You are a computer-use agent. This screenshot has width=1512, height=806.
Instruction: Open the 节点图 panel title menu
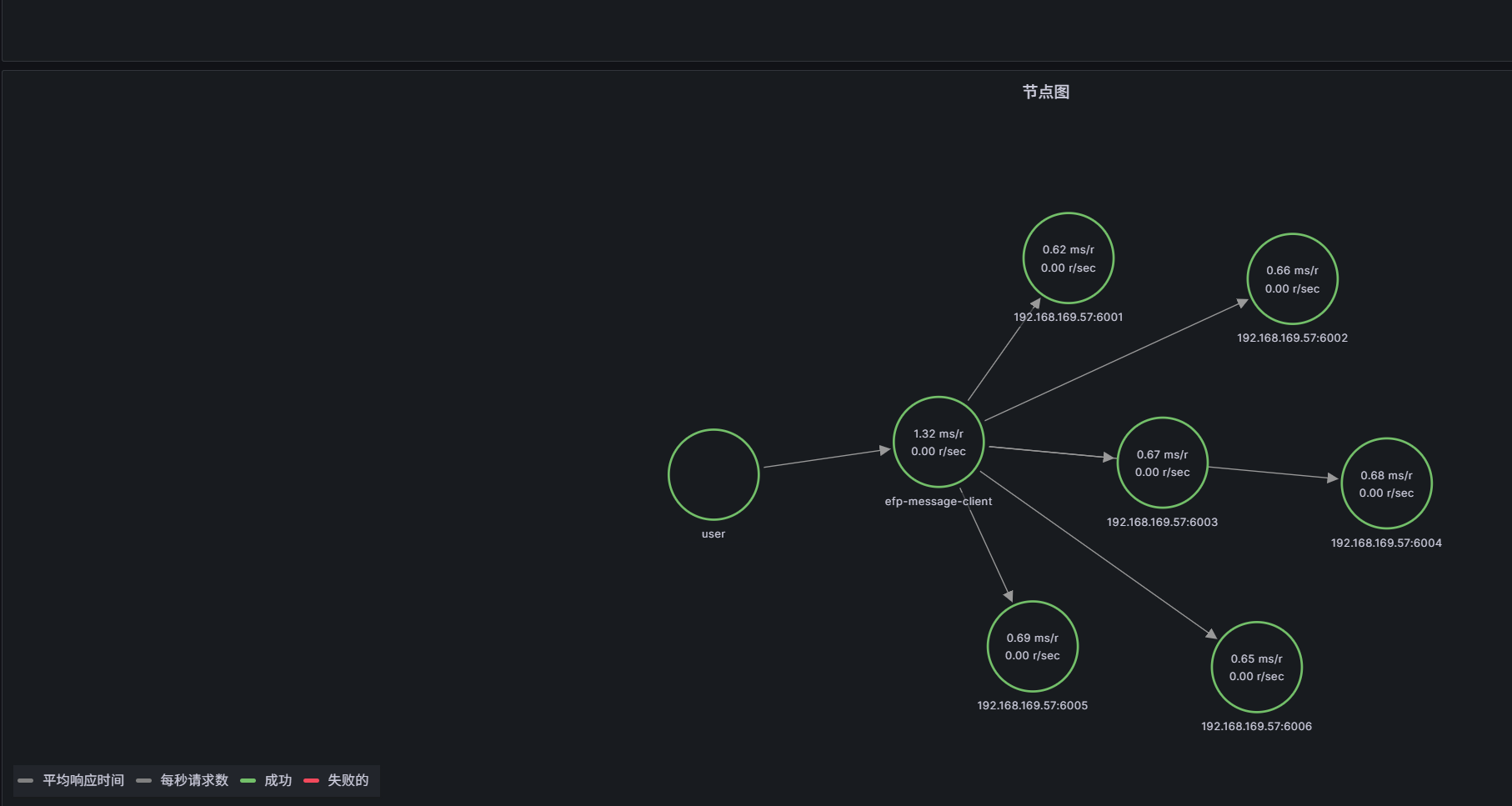(x=1045, y=92)
